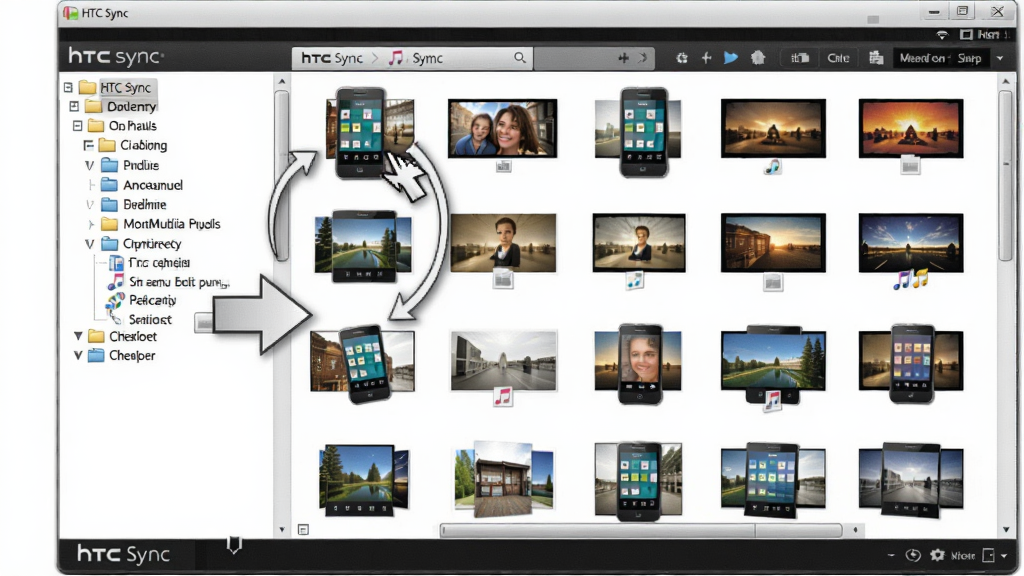The height and width of the screenshot is (576, 1024).
Task: Open the dropdown arrow at bottom bar's right end
Action: pyautogui.click(x=1004, y=556)
